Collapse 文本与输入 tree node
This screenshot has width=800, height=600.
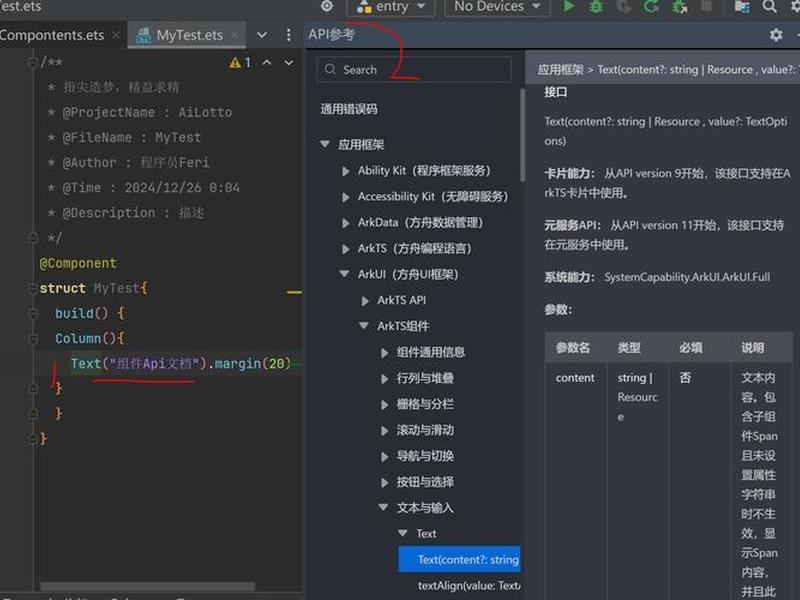(x=384, y=507)
